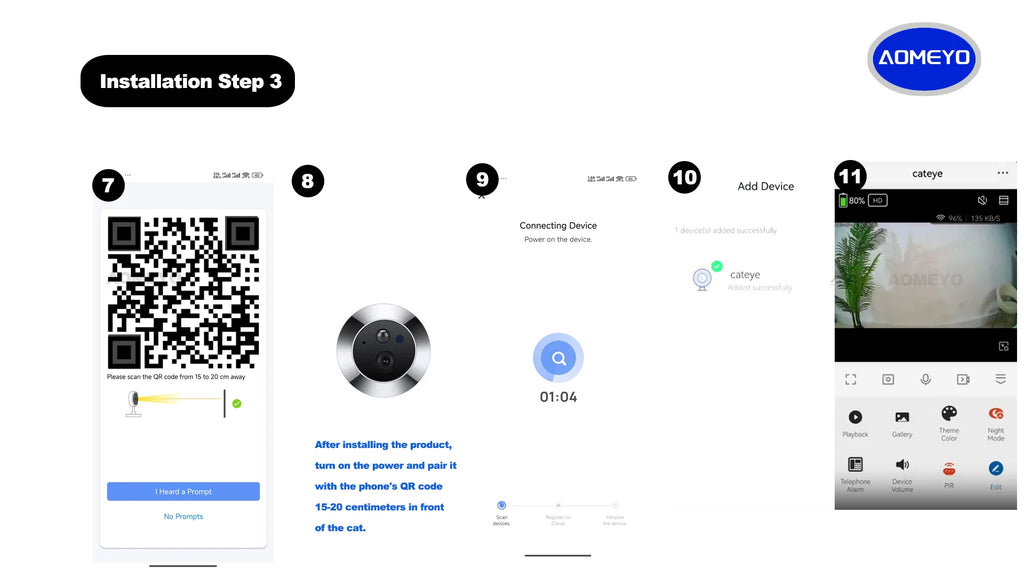1024x576 pixels.
Task: Tap the microphone talk icon
Action: (x=925, y=379)
